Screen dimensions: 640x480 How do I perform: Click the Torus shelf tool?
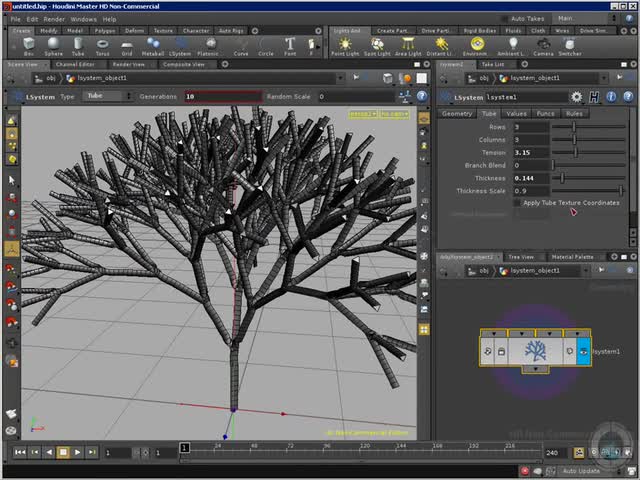(103, 46)
